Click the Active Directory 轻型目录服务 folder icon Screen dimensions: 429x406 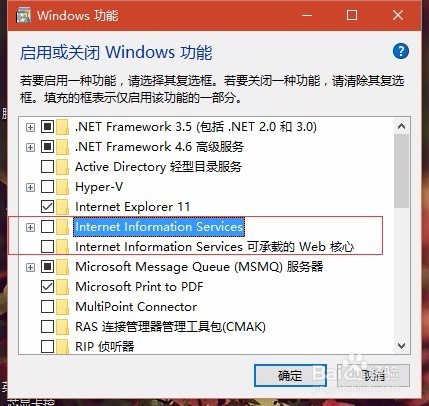63,167
